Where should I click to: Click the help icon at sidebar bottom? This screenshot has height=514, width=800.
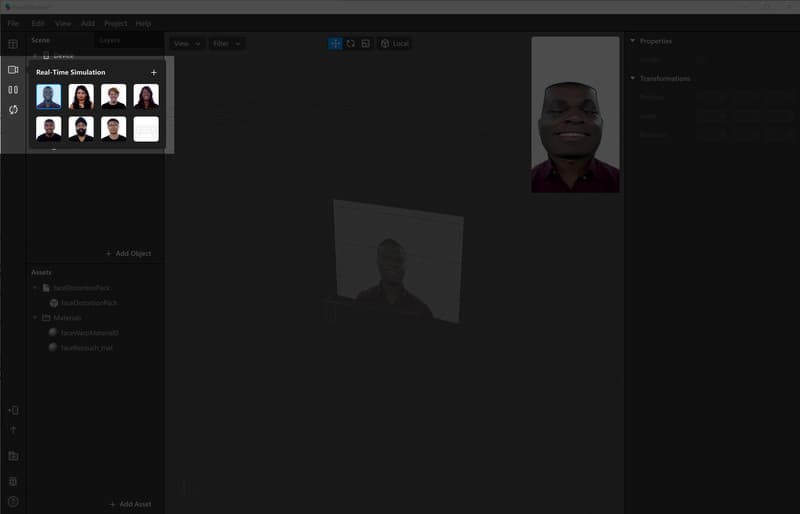[13, 501]
